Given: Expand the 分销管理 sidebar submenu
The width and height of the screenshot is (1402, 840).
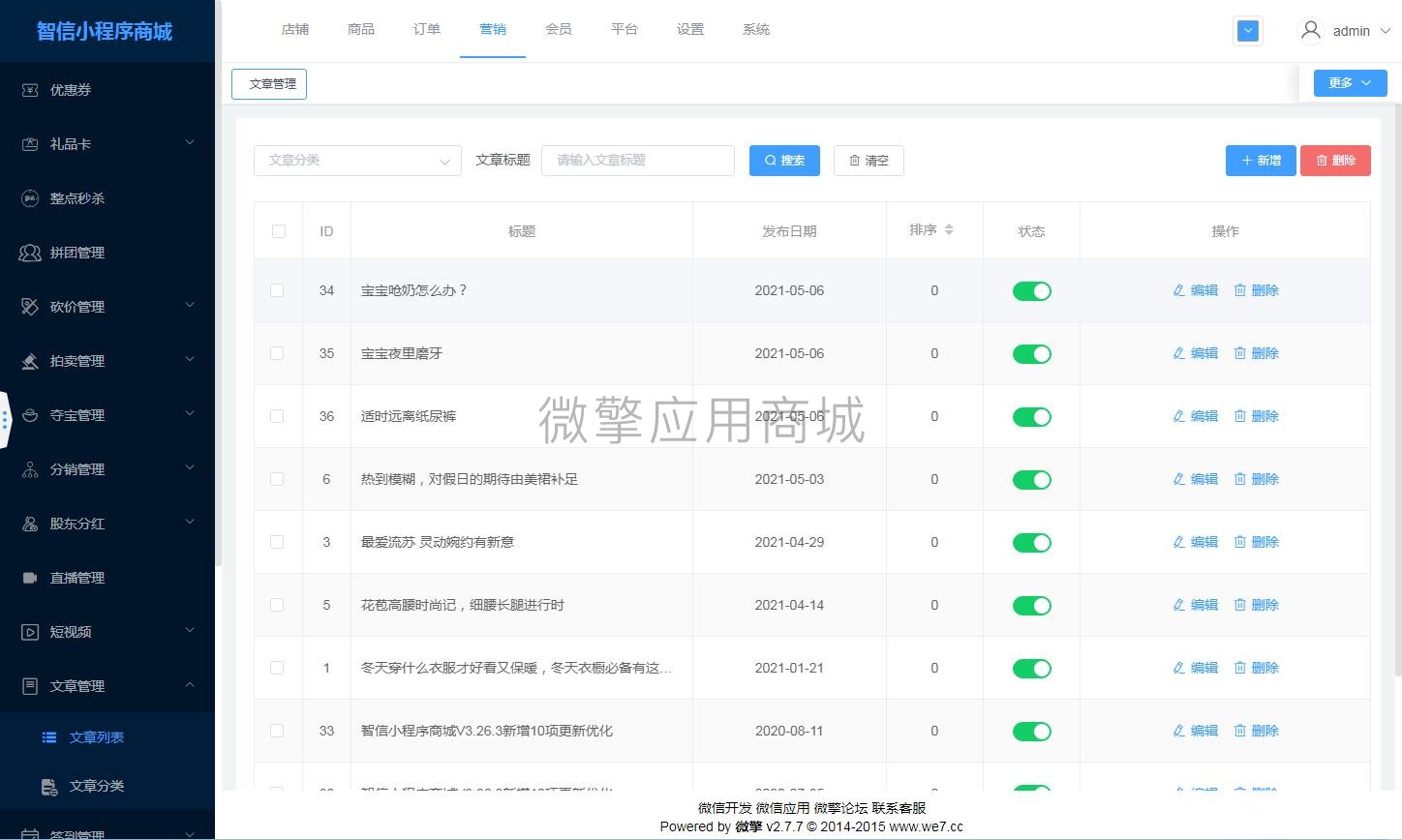Looking at the screenshot, I should point(190,468).
